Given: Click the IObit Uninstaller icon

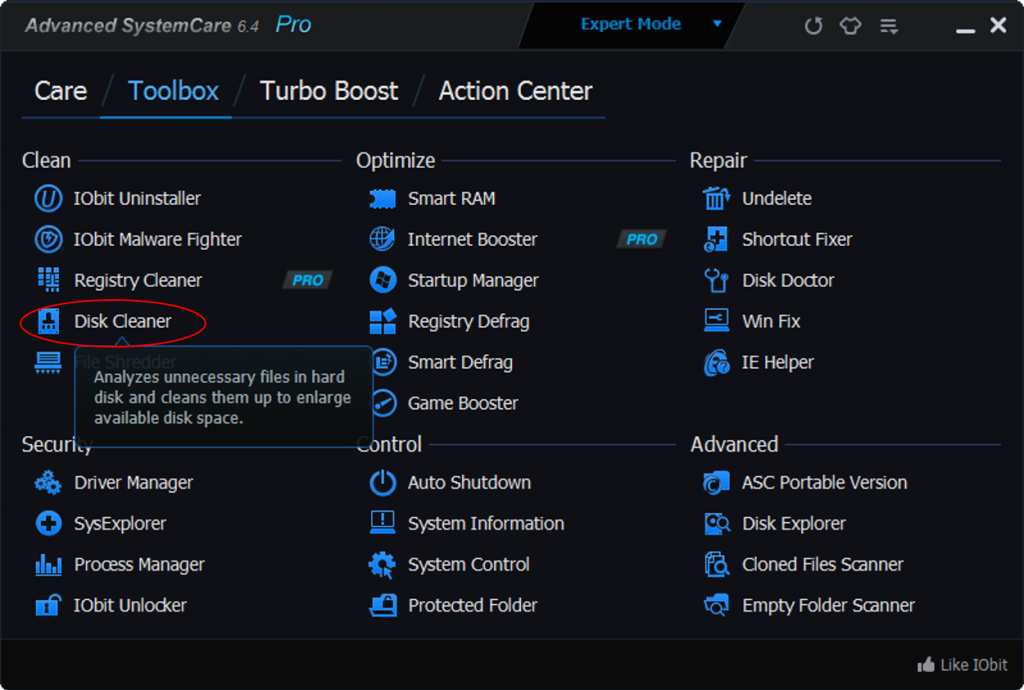Looking at the screenshot, I should click(x=48, y=198).
